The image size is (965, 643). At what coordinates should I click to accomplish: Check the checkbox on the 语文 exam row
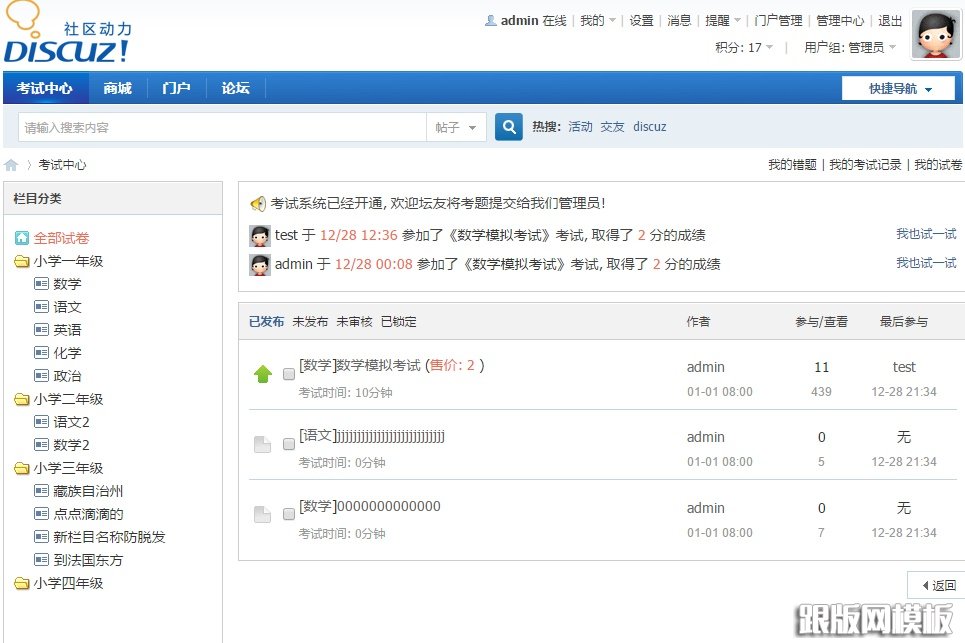[x=288, y=443]
